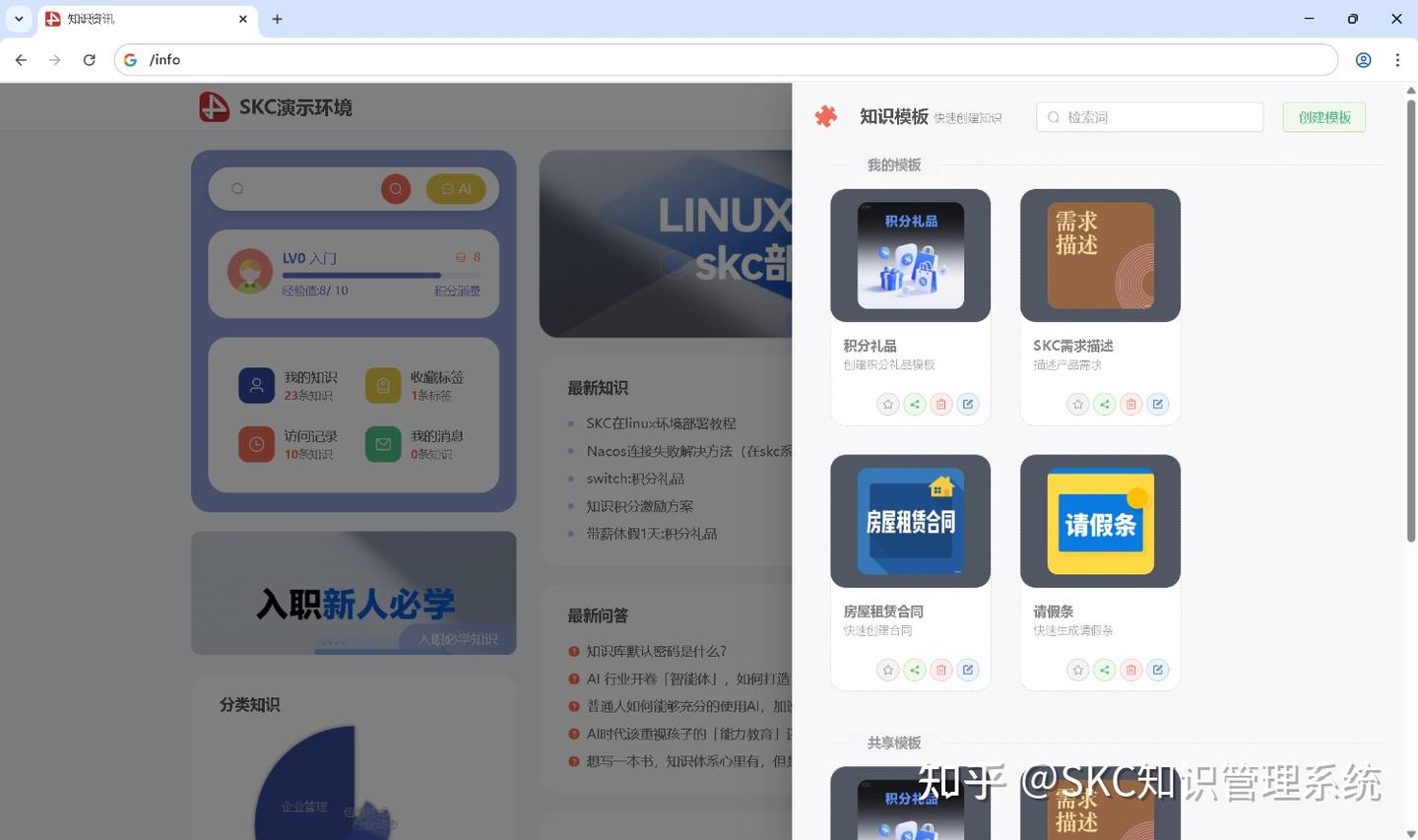This screenshot has height=840, width=1418.
Task: Open the switch:积分礼品 knowledge entry
Action: tap(635, 479)
